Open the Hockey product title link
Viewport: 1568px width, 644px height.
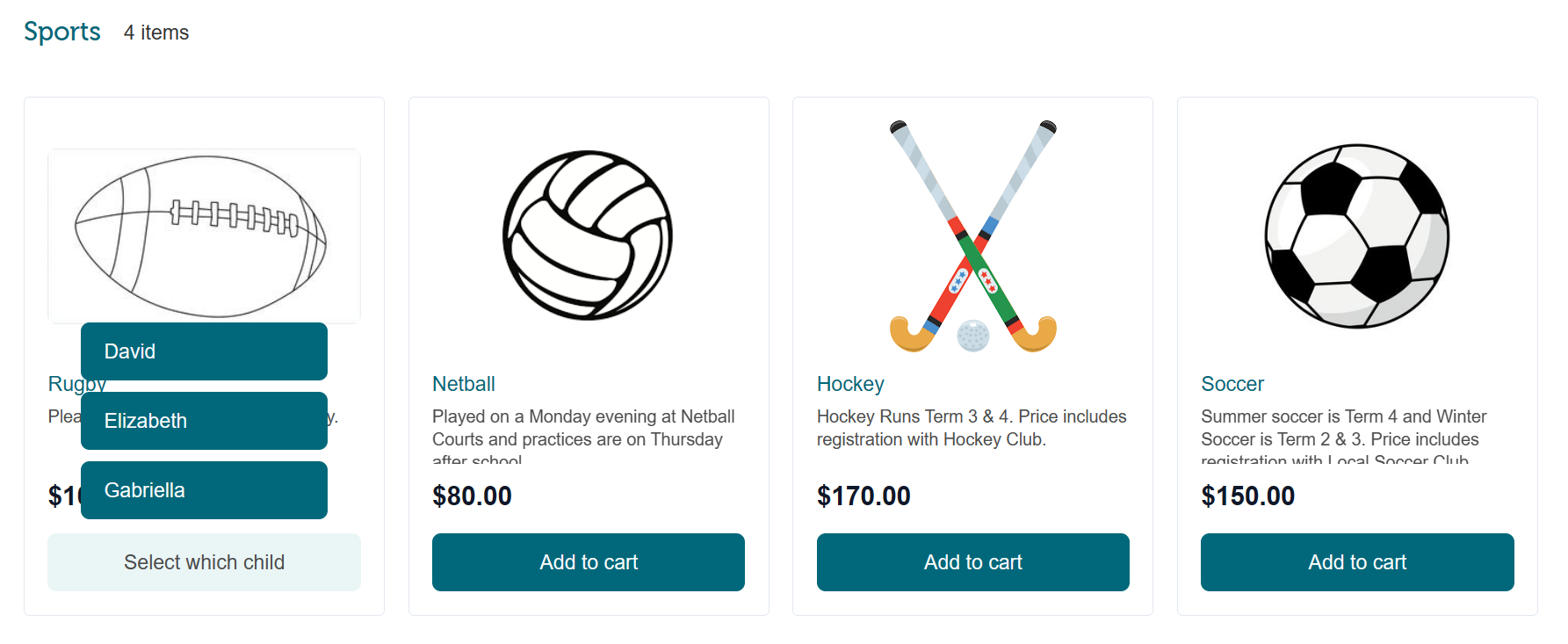pos(850,384)
